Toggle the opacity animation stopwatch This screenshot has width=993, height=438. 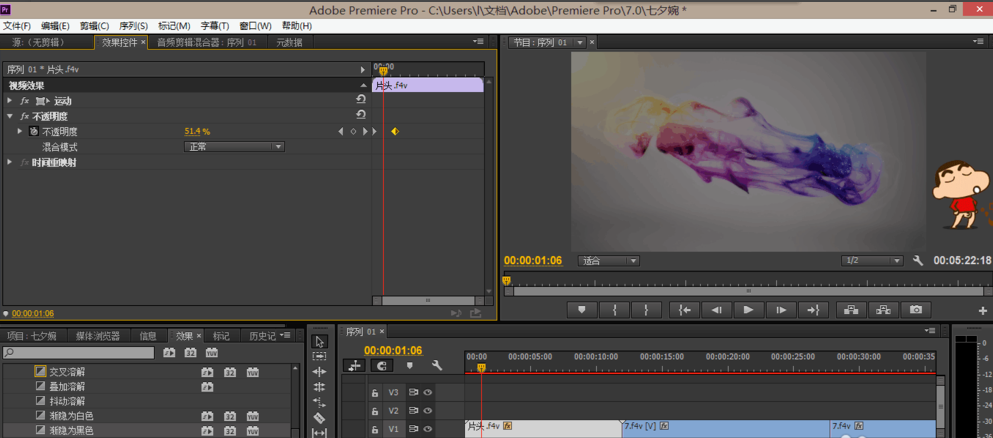coord(33,132)
